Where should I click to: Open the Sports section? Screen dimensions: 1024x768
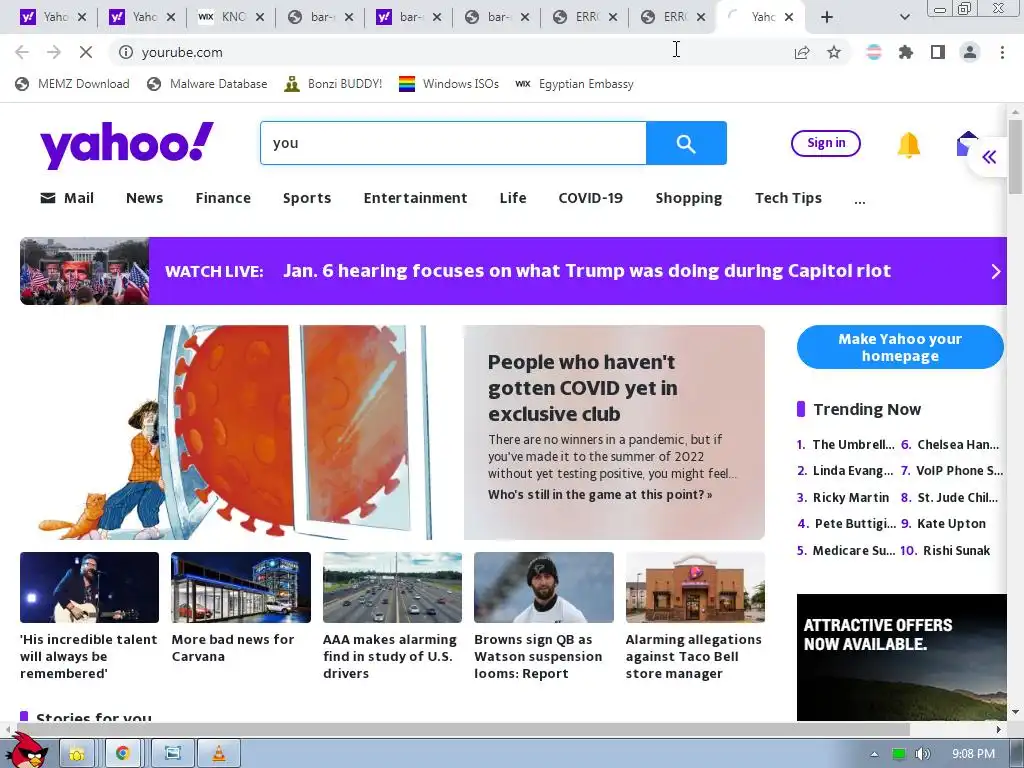point(307,198)
